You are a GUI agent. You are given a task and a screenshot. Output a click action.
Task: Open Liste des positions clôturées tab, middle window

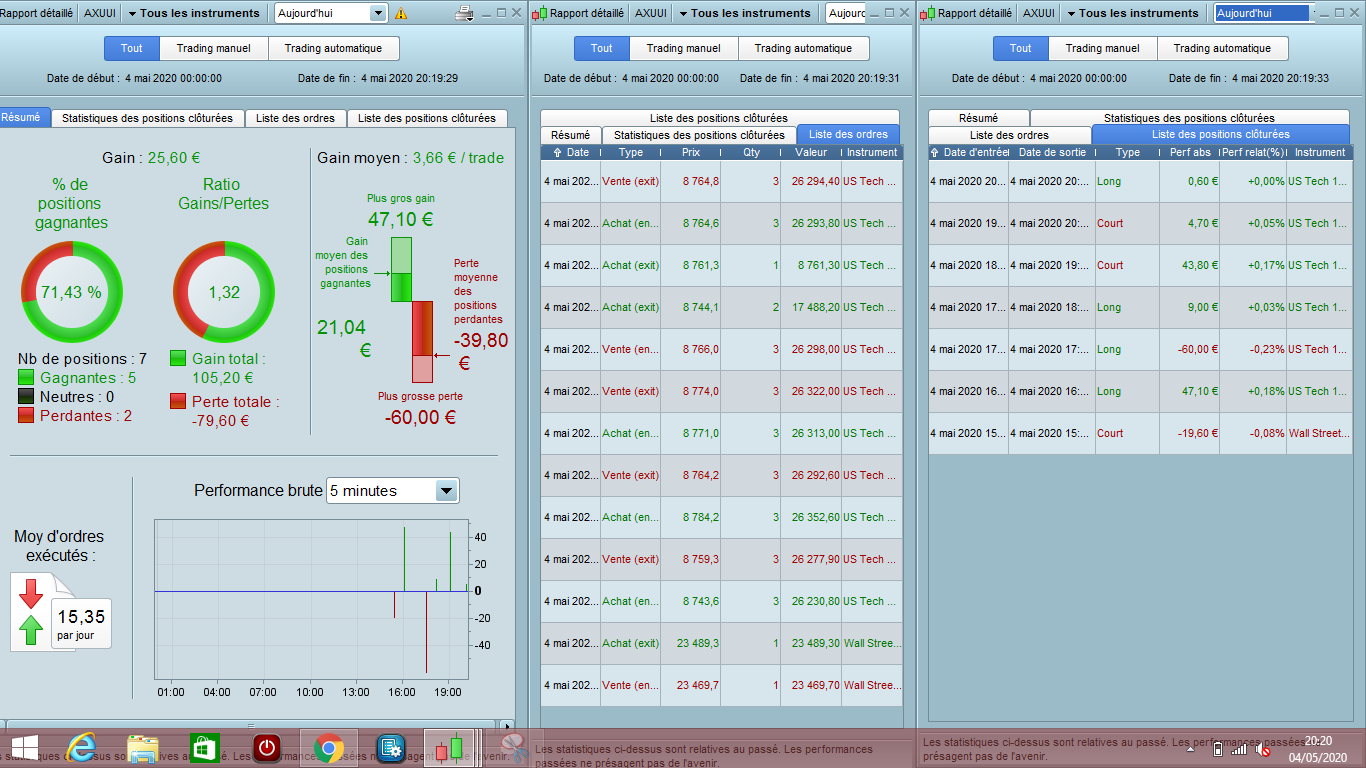(719, 118)
